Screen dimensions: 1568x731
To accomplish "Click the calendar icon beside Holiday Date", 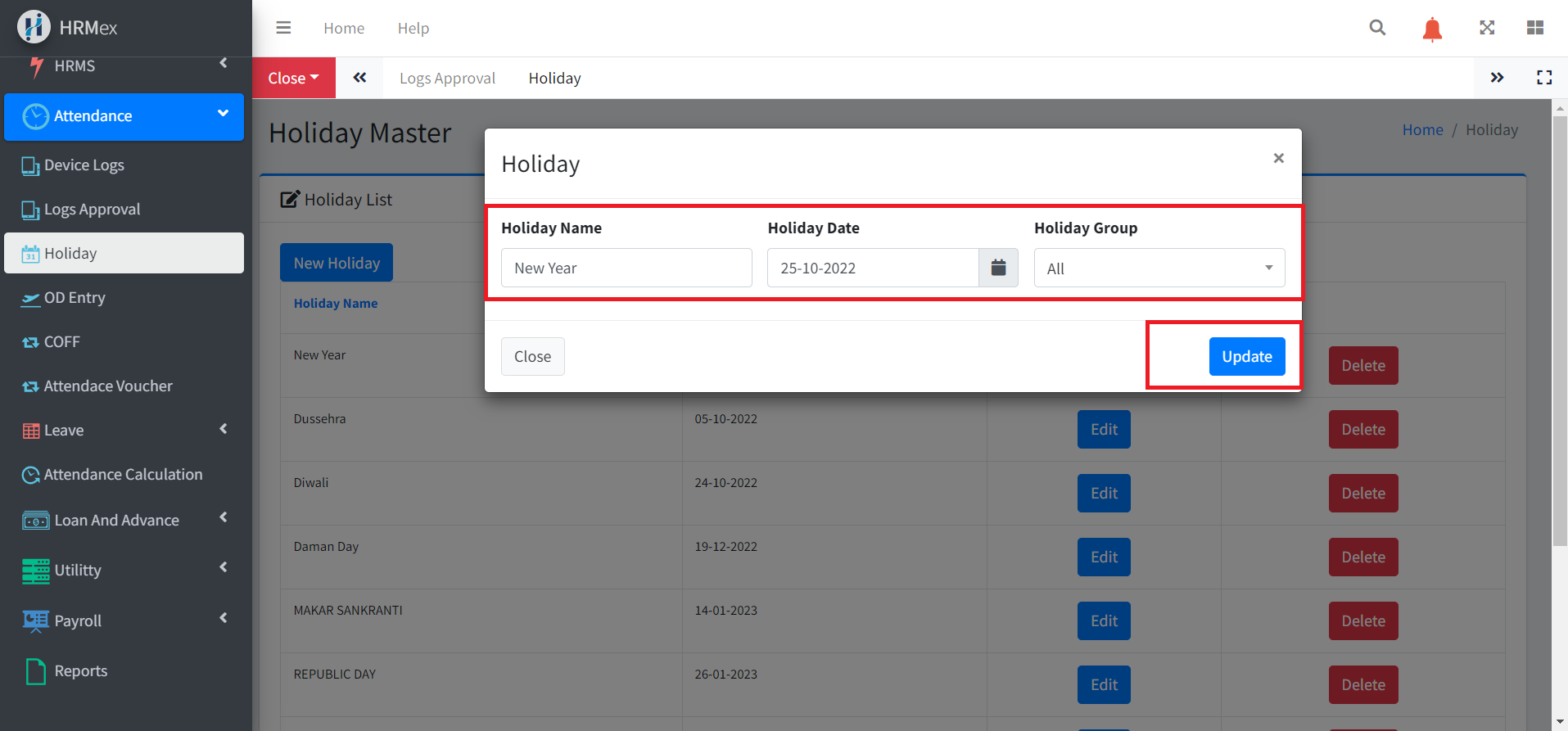I will (x=998, y=268).
